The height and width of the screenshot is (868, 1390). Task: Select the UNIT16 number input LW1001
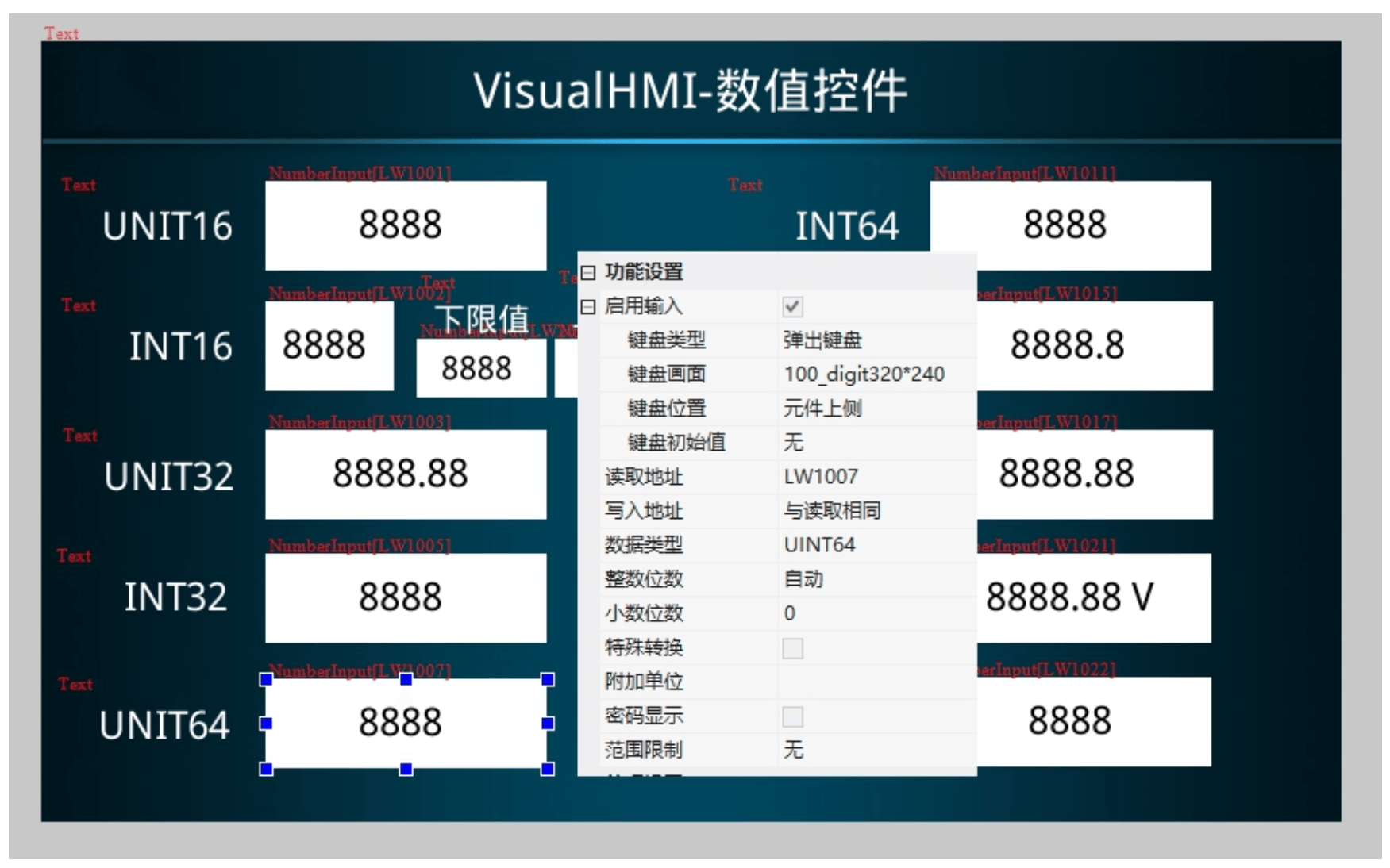pyautogui.click(x=405, y=225)
